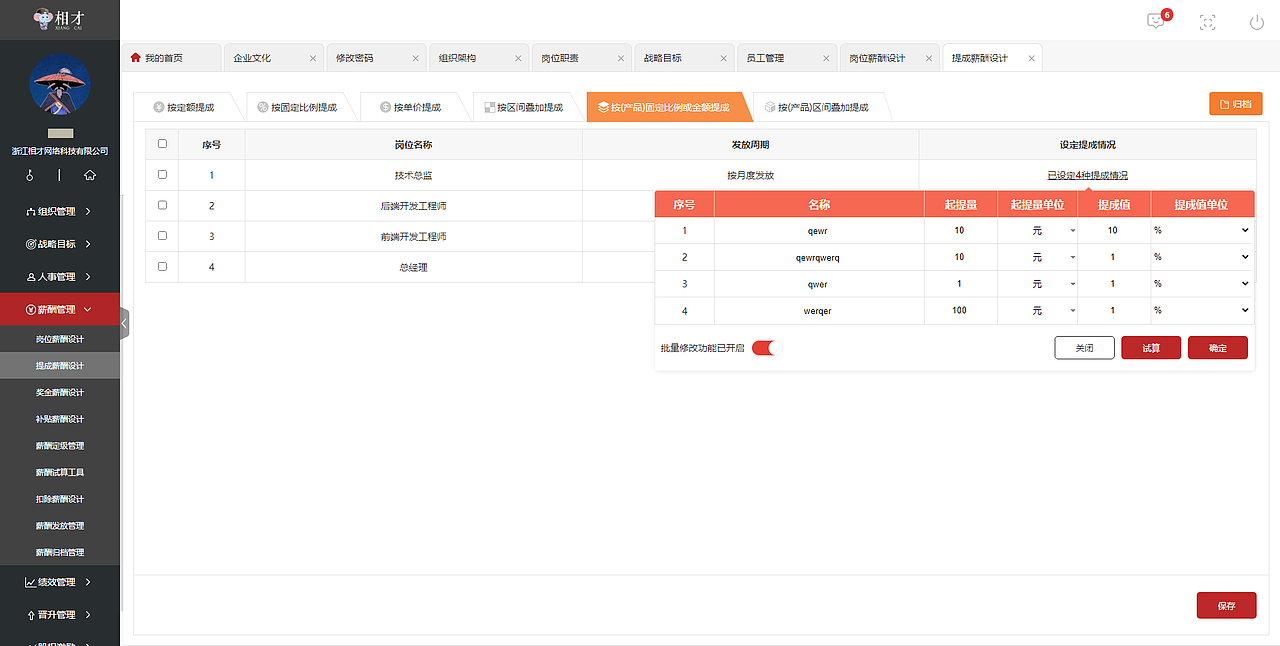
Task: Expand the 组织管理 sidebar menu
Action: (x=60, y=211)
